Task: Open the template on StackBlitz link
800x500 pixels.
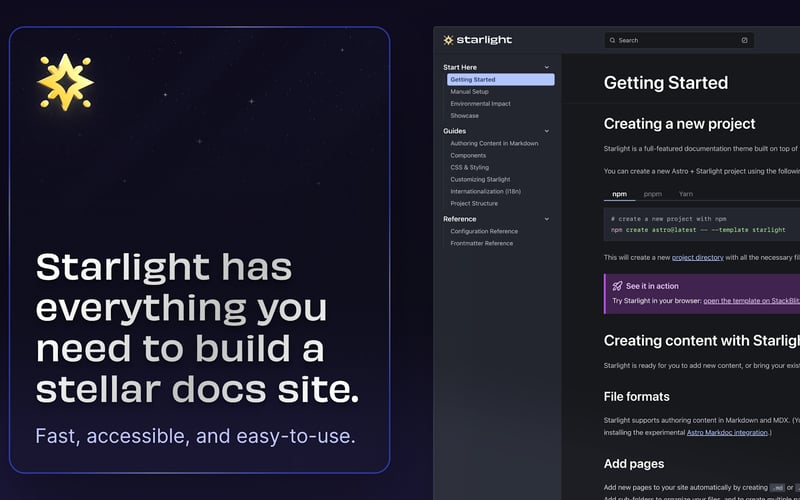Action: (x=752, y=301)
